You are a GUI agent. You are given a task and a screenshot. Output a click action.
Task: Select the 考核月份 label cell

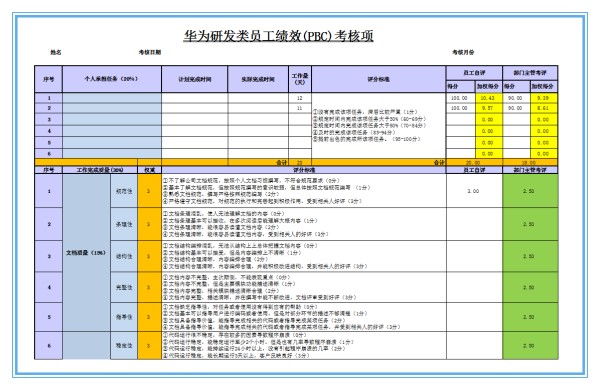pyautogui.click(x=463, y=52)
